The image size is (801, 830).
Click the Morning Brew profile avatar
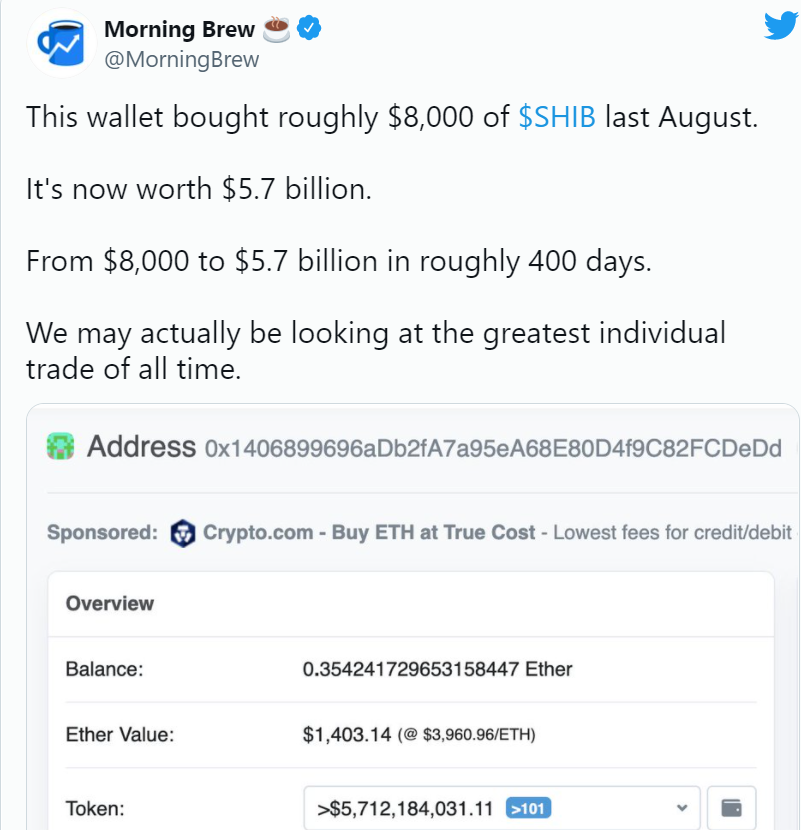tap(61, 43)
